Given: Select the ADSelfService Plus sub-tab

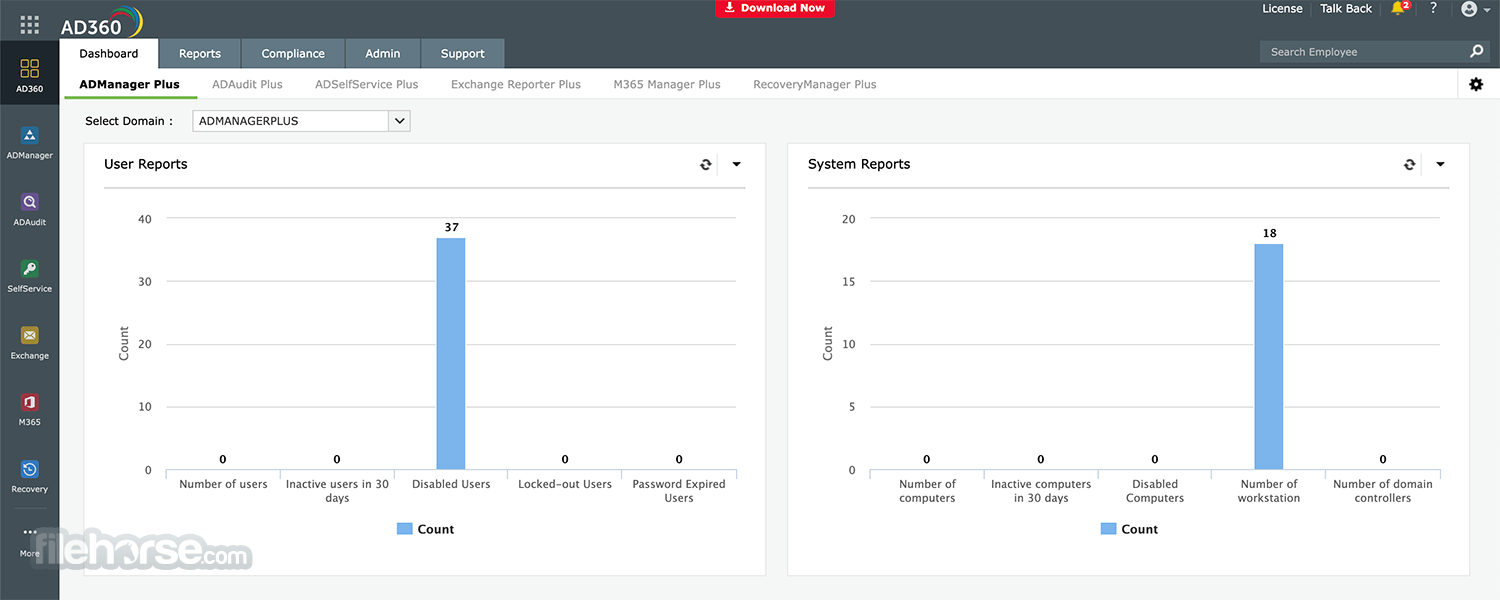Looking at the screenshot, I should tap(367, 85).
